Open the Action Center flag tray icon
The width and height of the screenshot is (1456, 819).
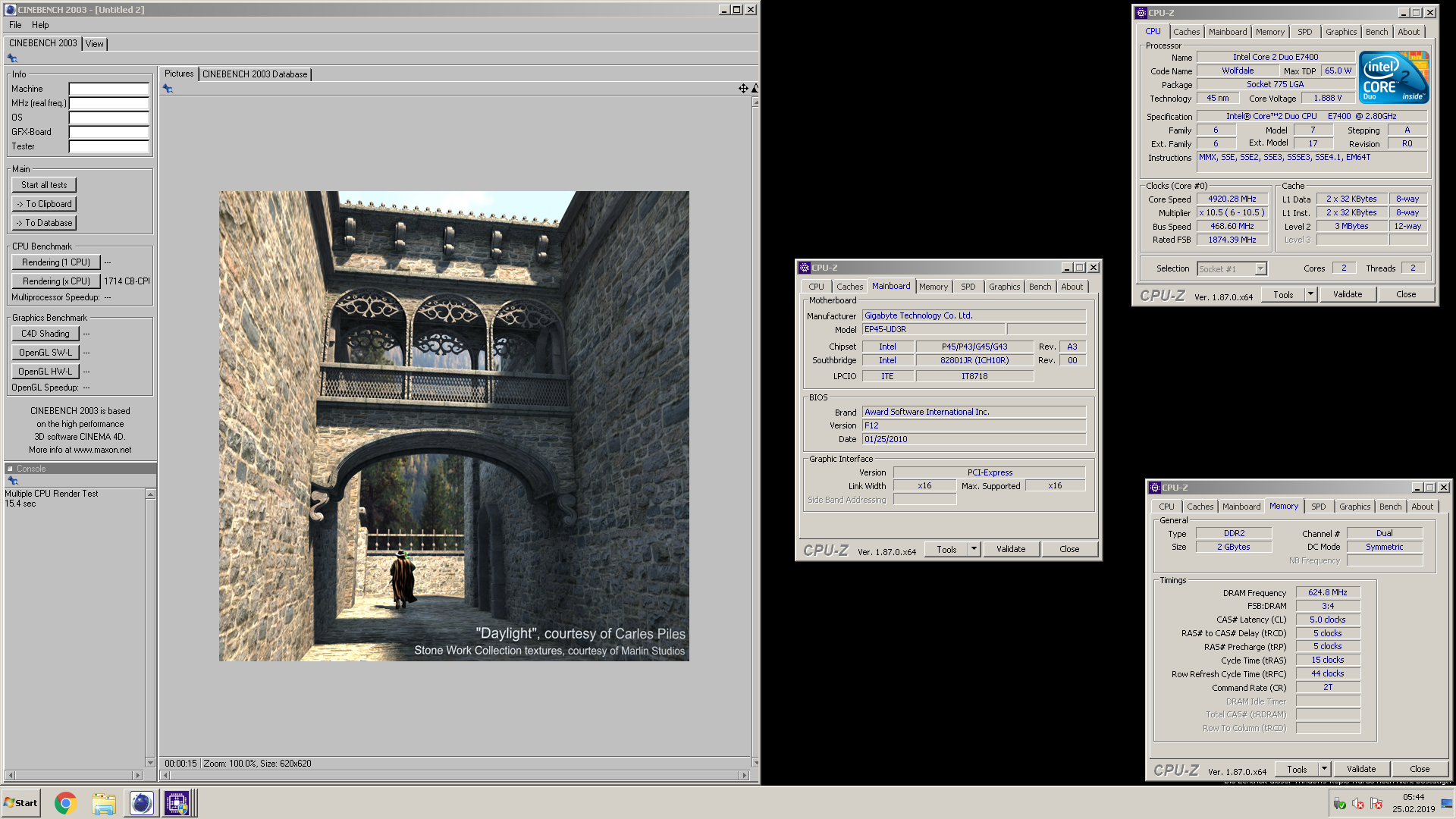tap(1376, 804)
